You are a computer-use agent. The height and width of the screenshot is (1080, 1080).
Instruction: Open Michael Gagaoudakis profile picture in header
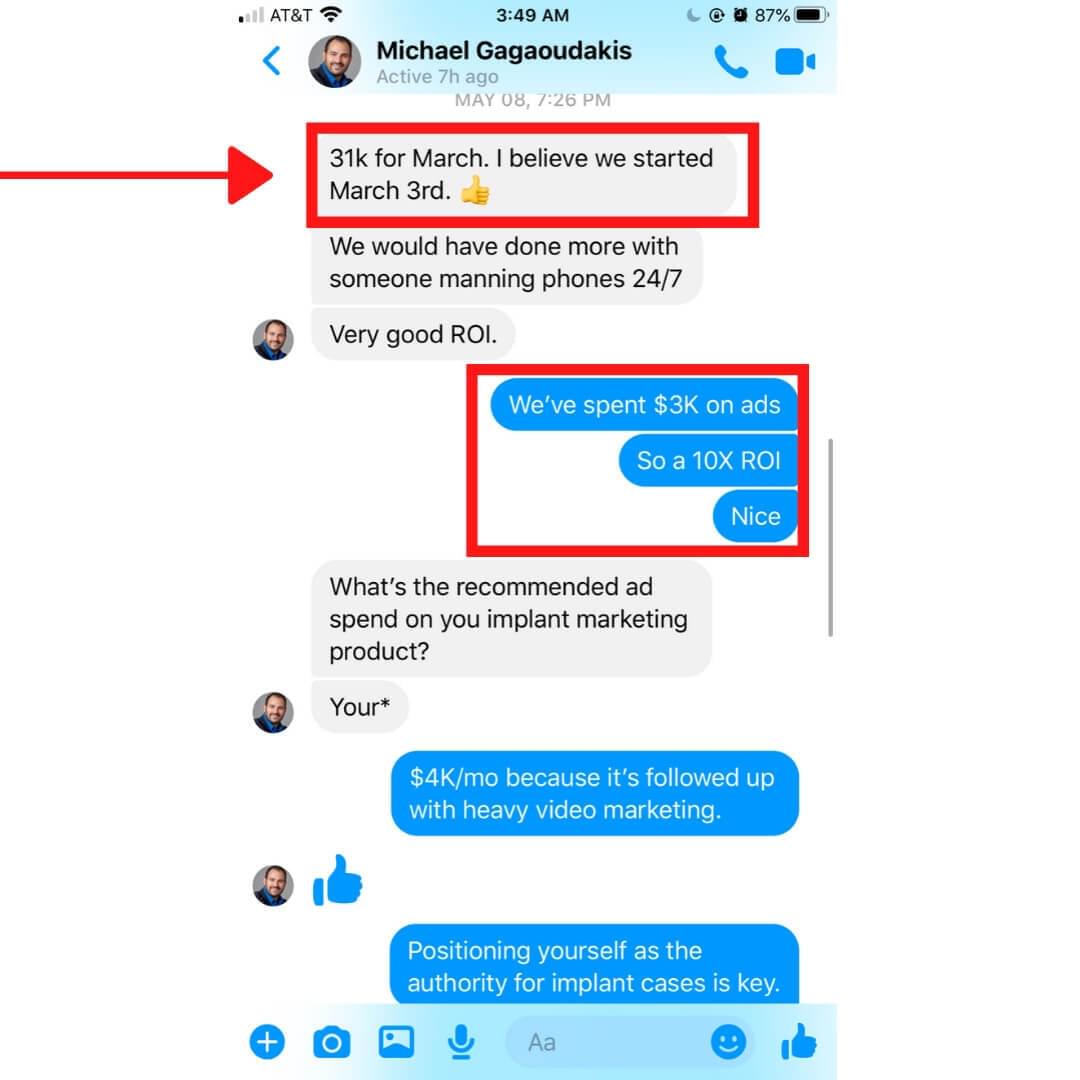(334, 61)
